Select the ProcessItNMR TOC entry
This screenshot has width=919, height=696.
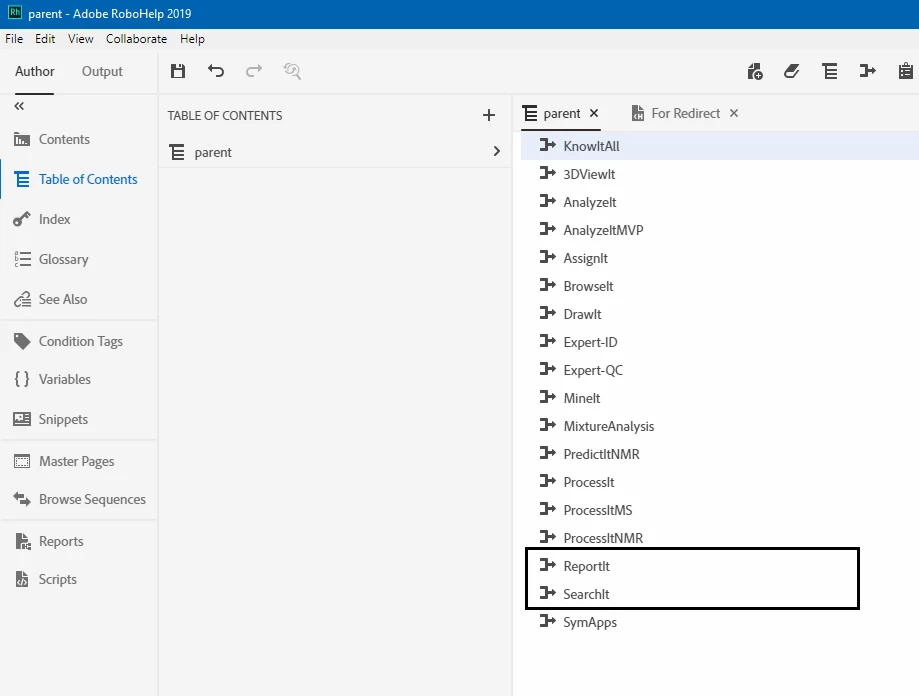click(720, 538)
